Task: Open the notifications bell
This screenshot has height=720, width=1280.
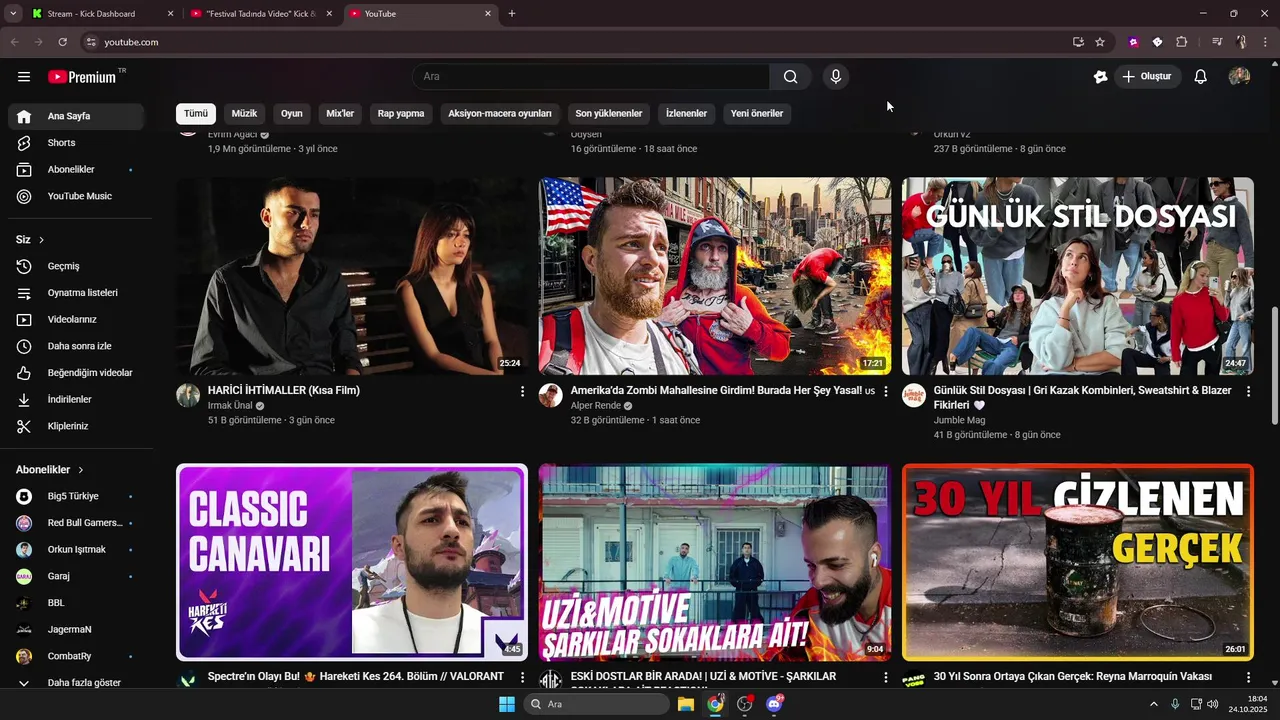Action: click(1201, 77)
